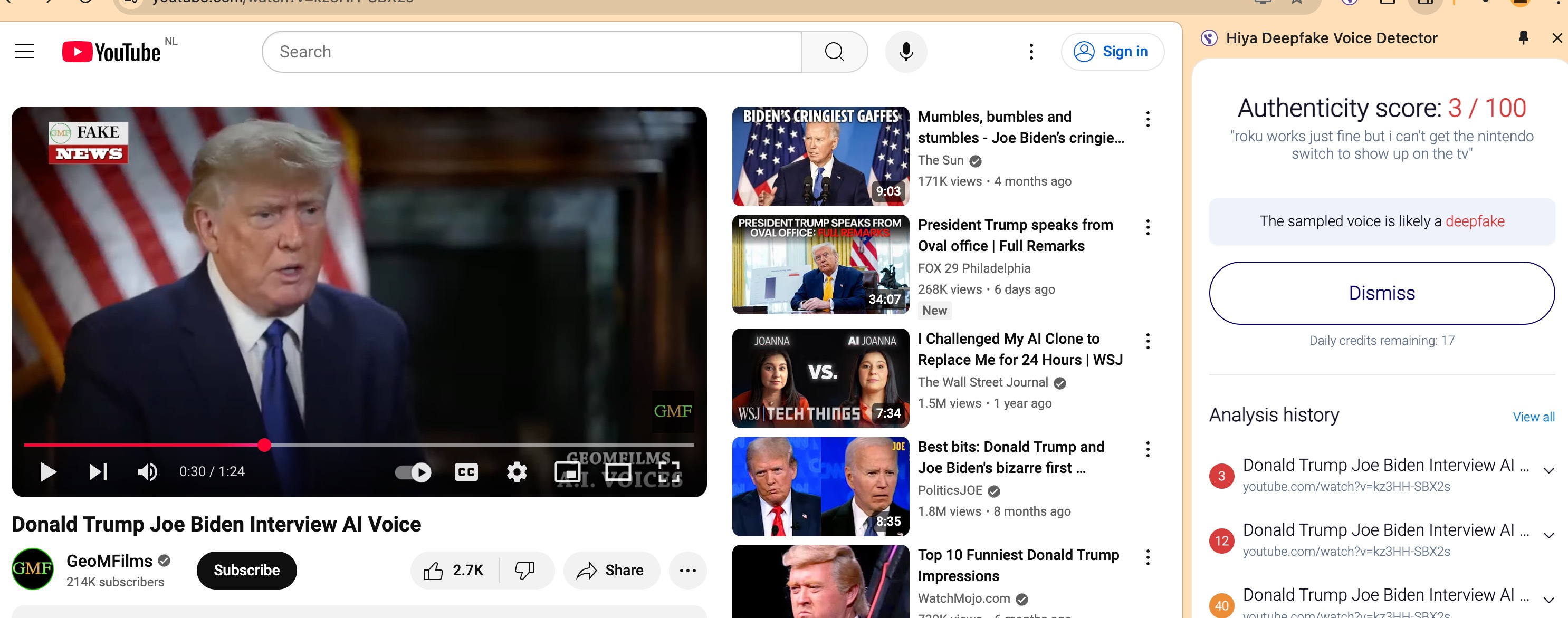This screenshot has width=1568, height=618.
Task: Toggle the autoplay switch in player
Action: [413, 472]
